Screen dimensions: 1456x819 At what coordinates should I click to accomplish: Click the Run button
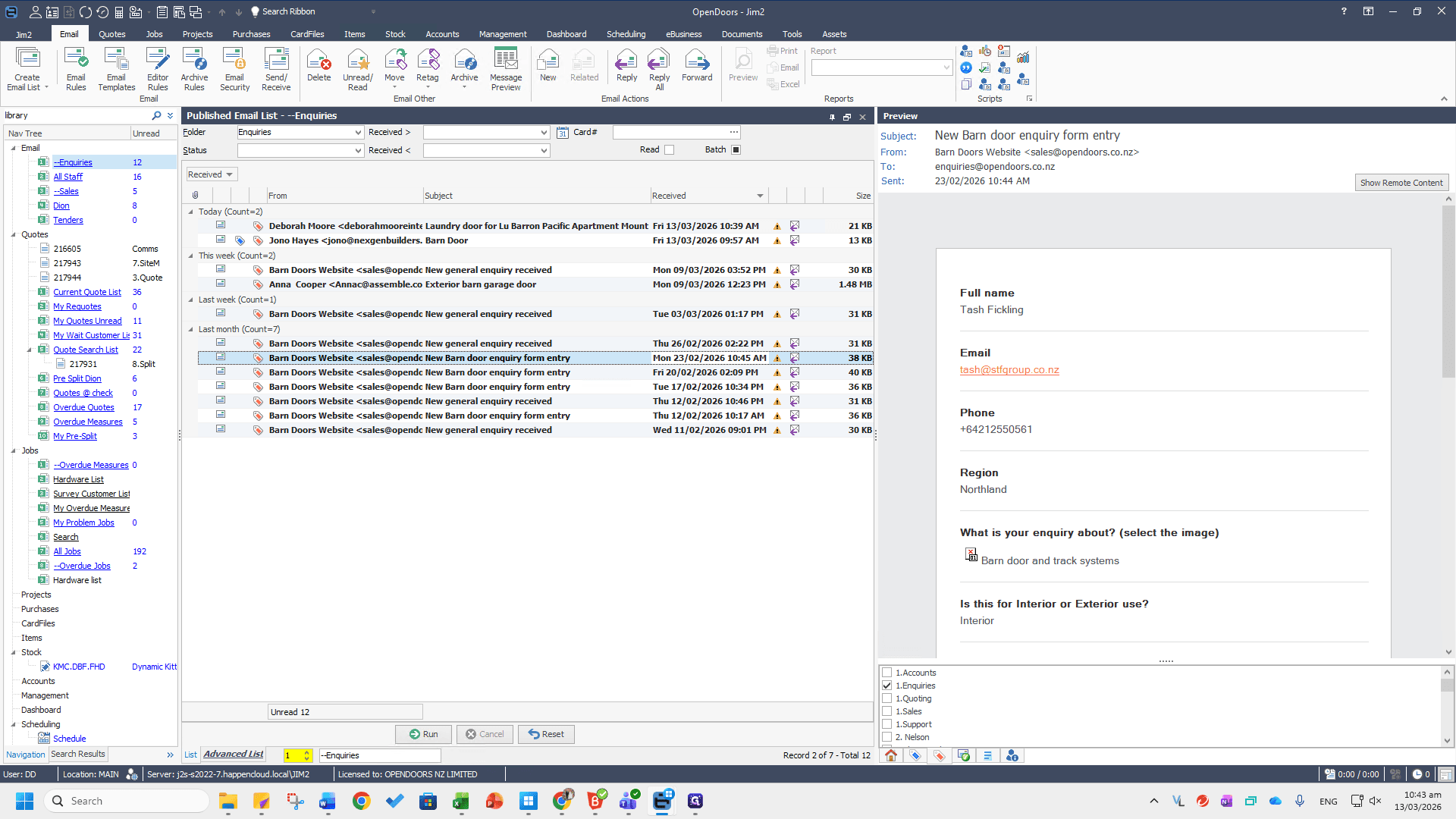click(x=423, y=734)
